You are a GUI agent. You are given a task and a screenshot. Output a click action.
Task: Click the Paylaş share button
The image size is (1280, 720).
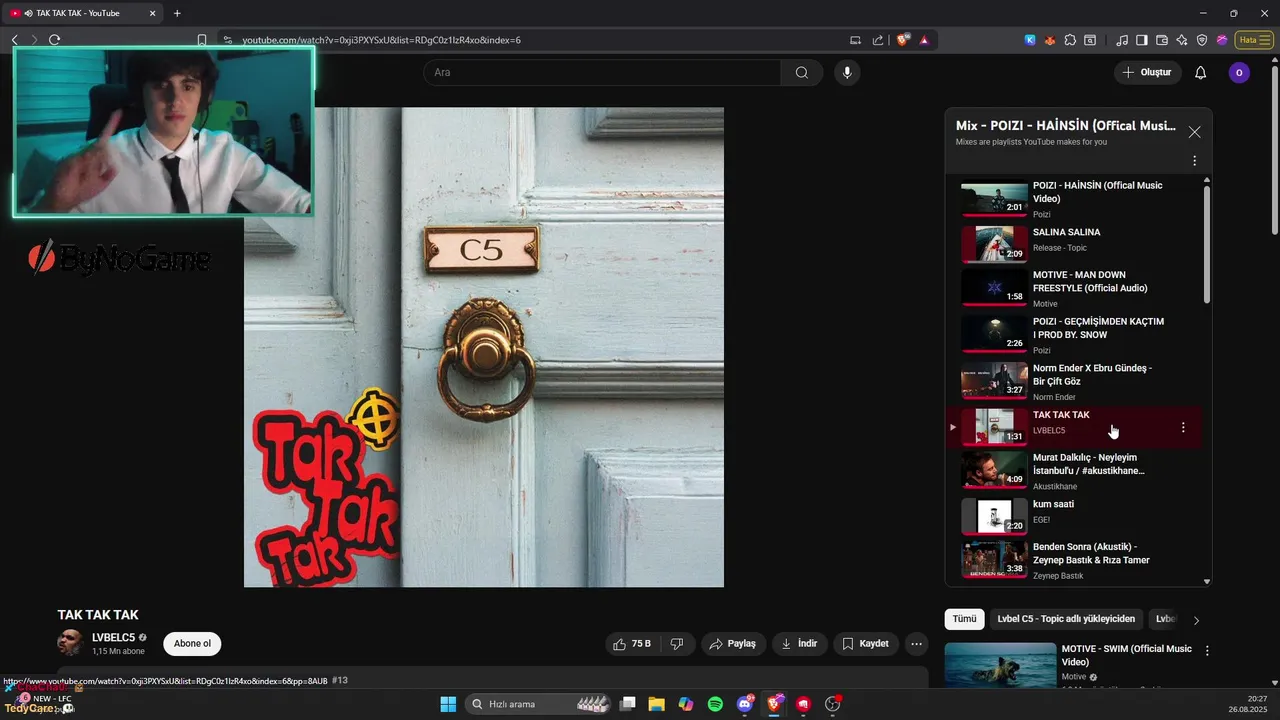tap(733, 644)
